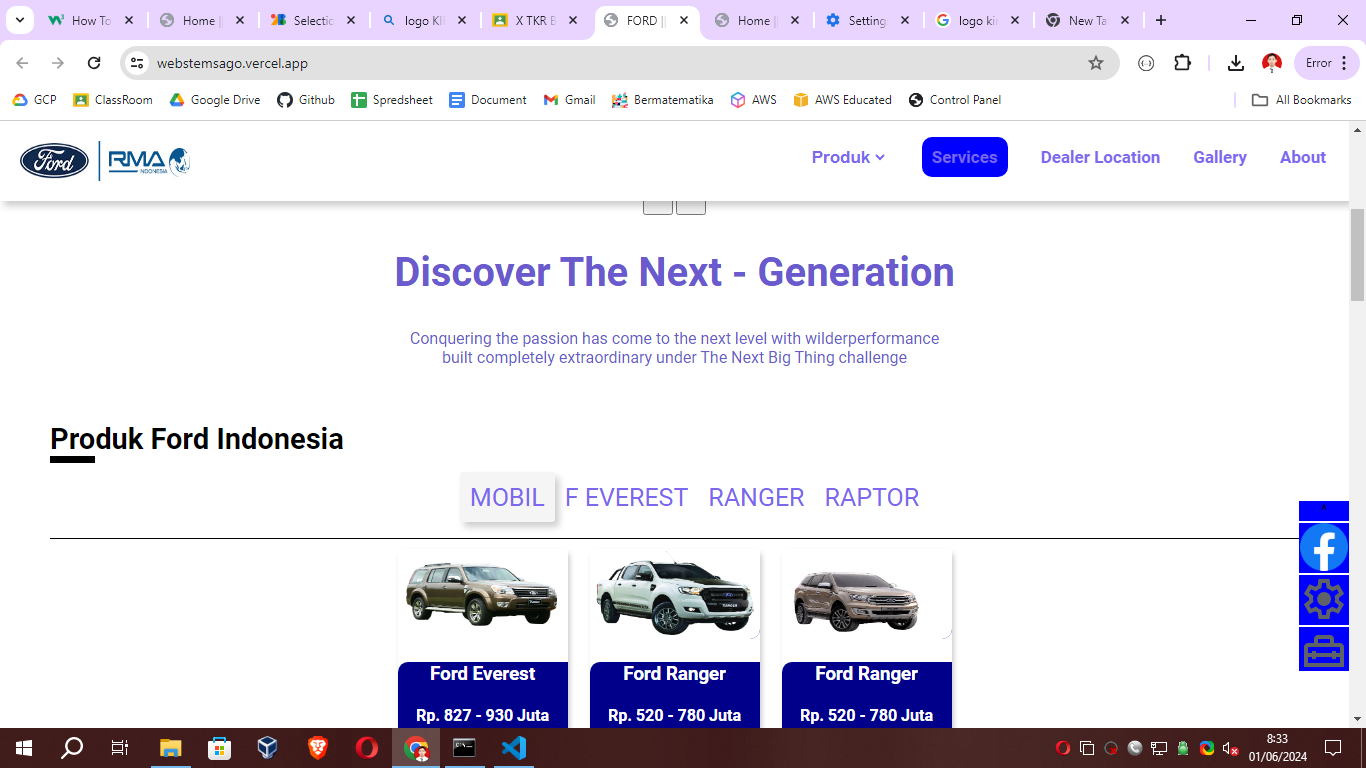Open the Facebook floating icon
This screenshot has height=768, width=1366.
[x=1324, y=548]
